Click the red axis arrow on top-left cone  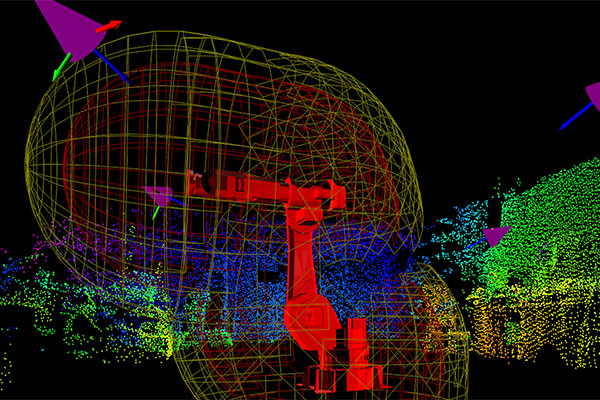108,26
